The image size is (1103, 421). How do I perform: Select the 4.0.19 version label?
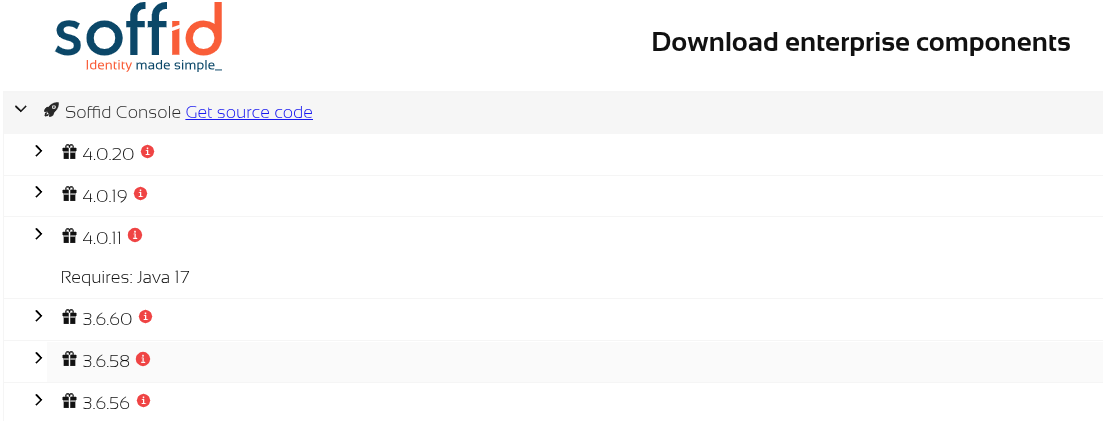(x=105, y=196)
